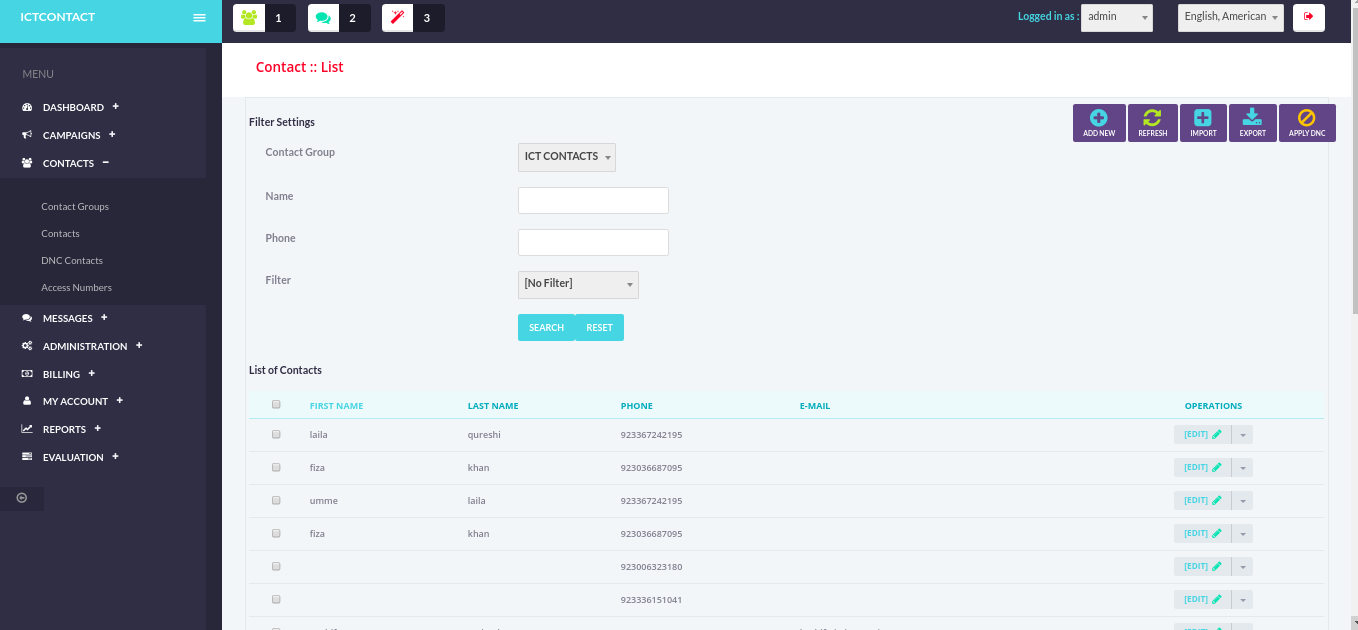Click the red logout icon
Screen dimensions: 1358x630
tap(1309, 17)
